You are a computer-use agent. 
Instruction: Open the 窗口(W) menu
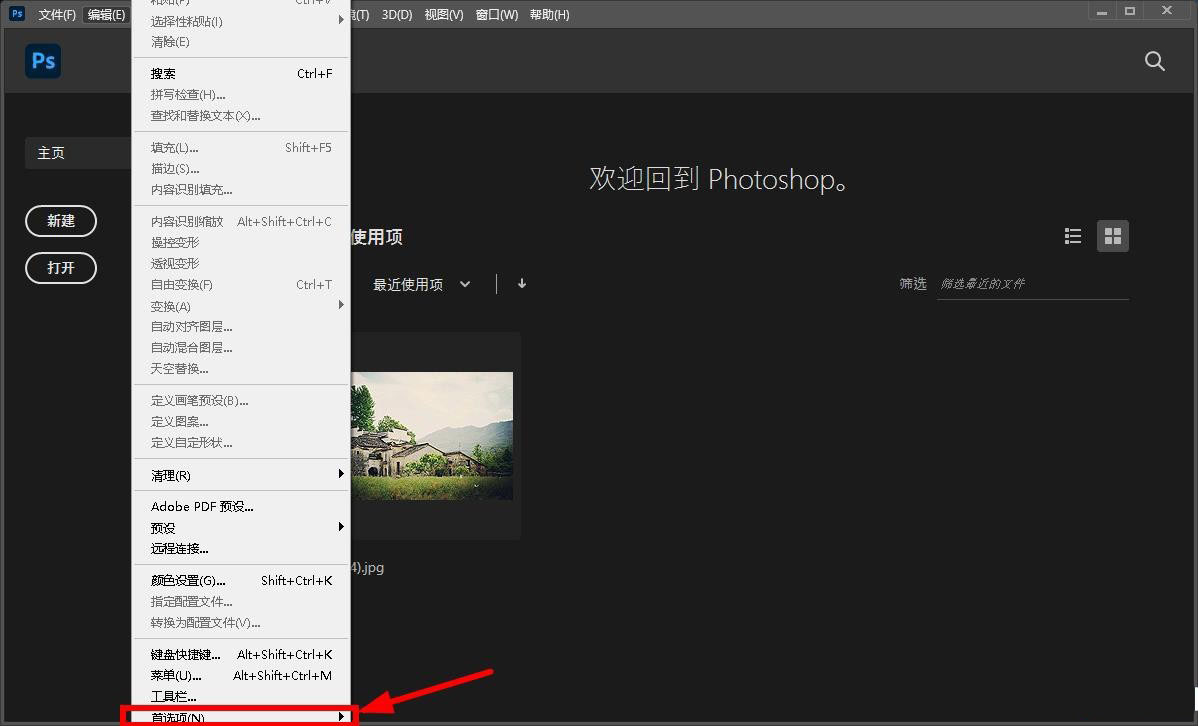coord(497,15)
